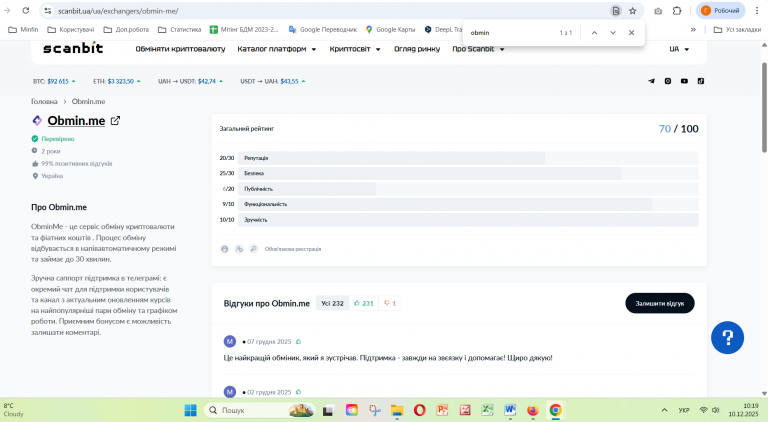Click the ETH $3 323,50 rate
This screenshot has height=422, width=768.
coord(117,81)
